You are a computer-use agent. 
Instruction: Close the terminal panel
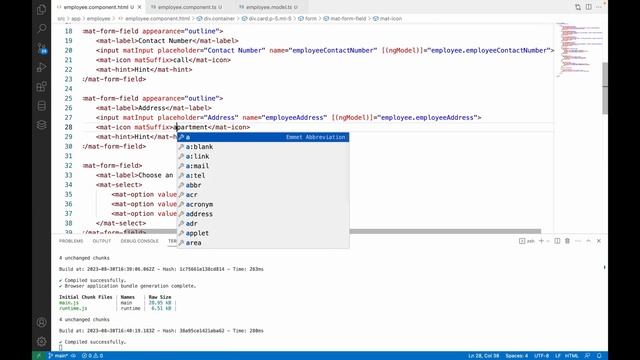point(599,241)
